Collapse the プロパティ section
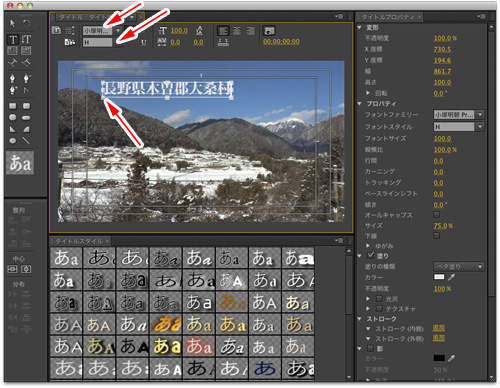Image resolution: width=500 pixels, height=388 pixels. coord(359,104)
